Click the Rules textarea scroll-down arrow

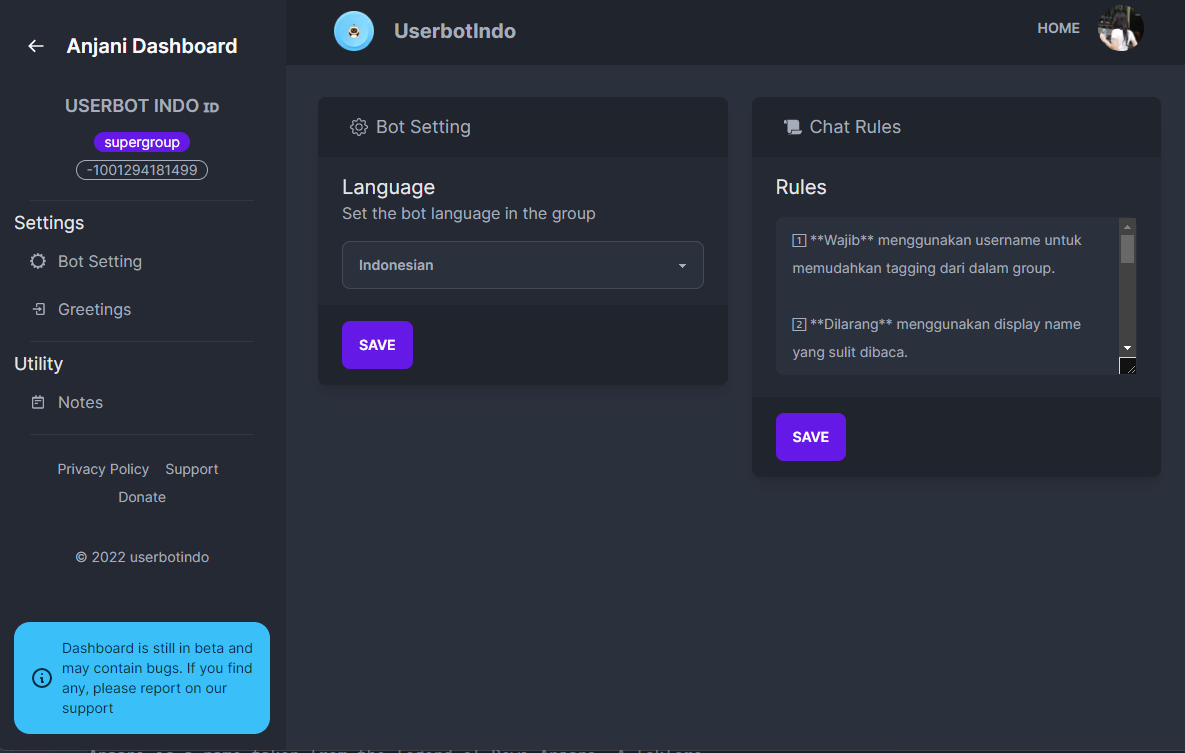(1127, 348)
